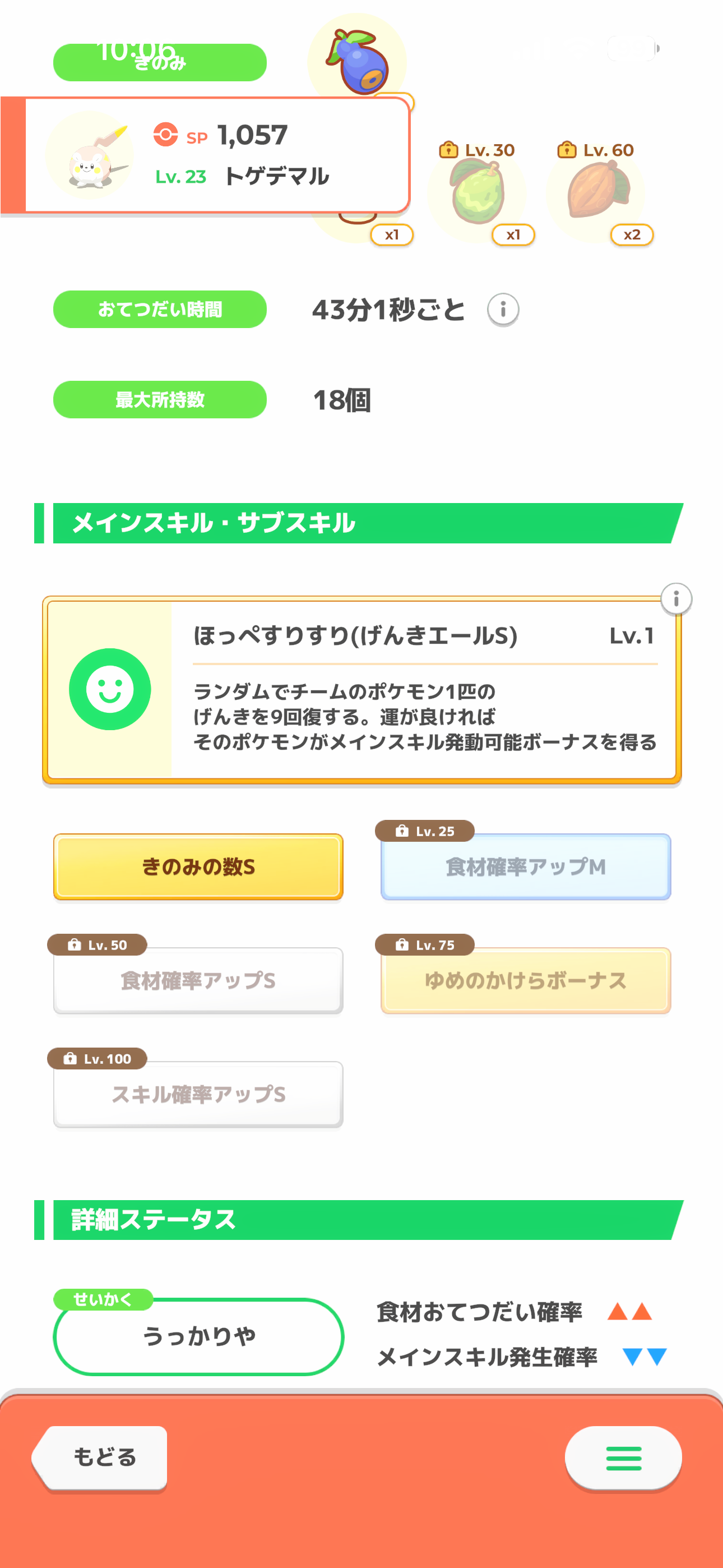Tap locked 食材確率アップM sub skill
Screen dimensions: 723x1568
pyautogui.click(x=526, y=867)
